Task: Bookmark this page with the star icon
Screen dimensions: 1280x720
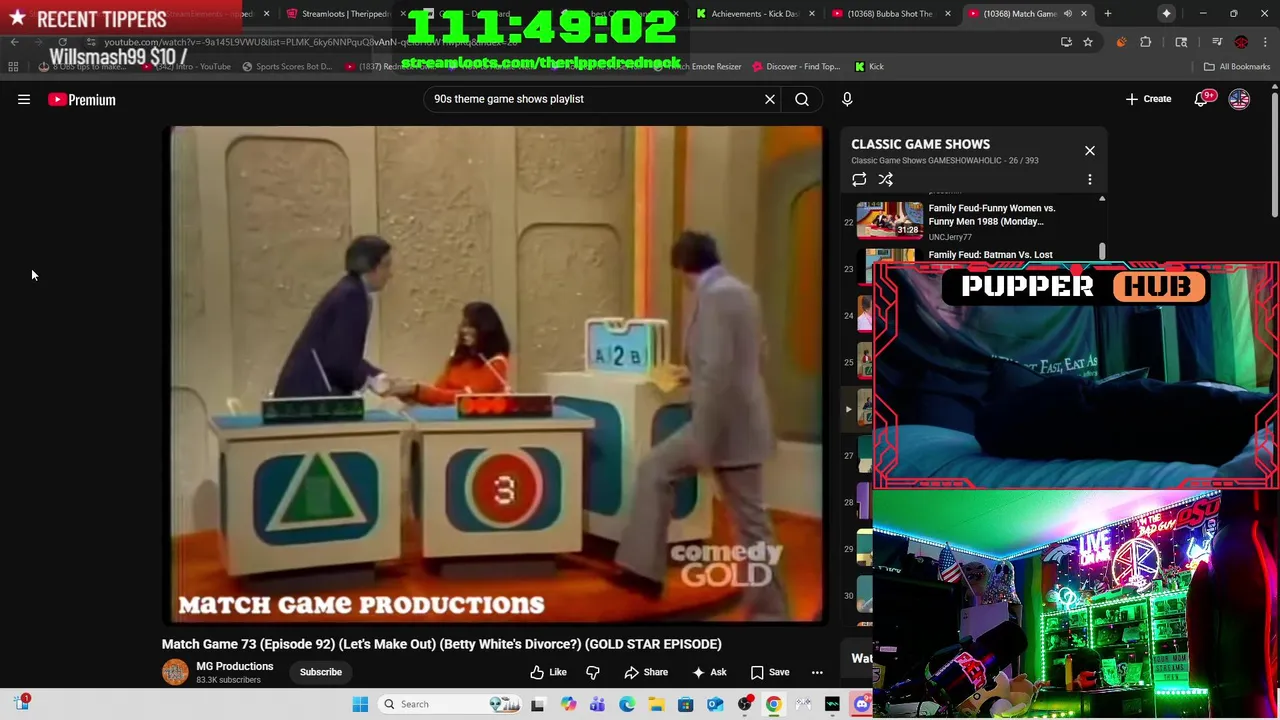Action: (x=1088, y=42)
